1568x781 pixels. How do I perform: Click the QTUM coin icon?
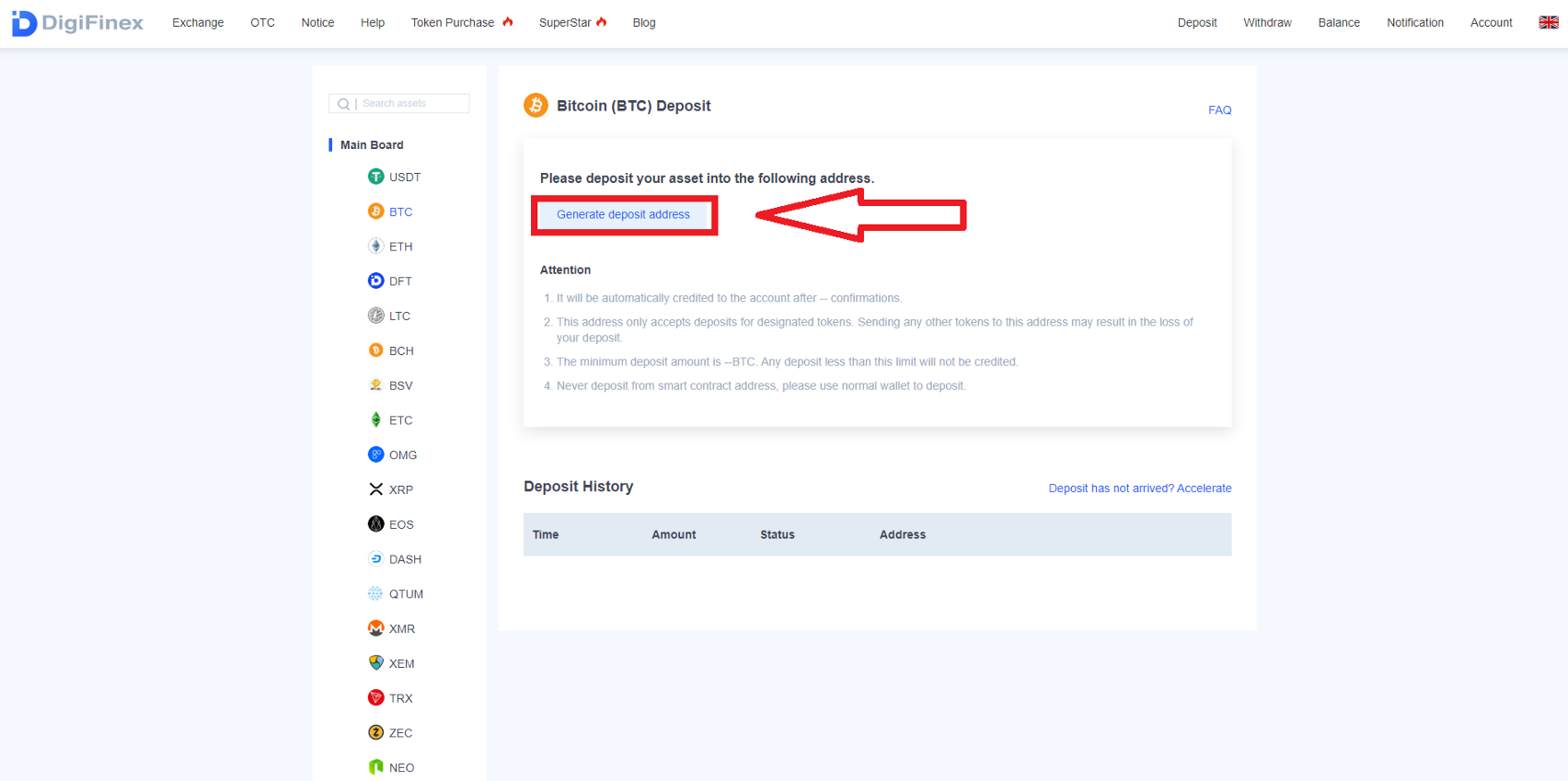click(375, 593)
